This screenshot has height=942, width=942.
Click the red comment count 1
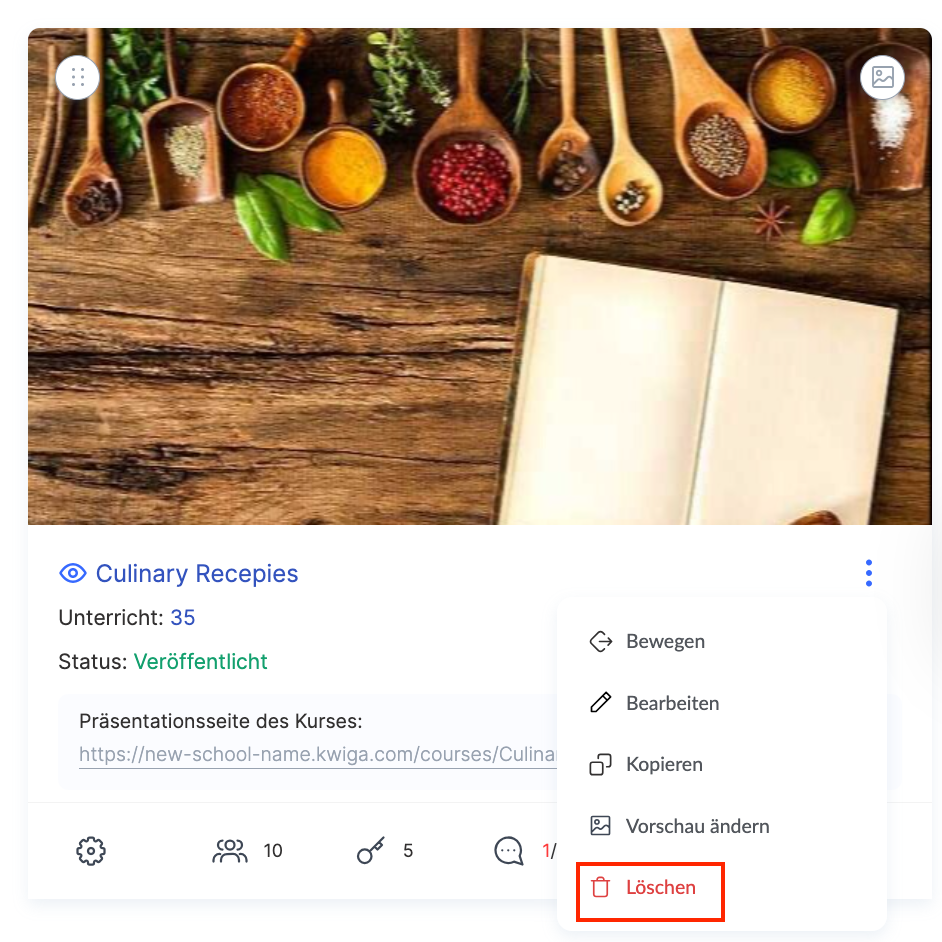tap(546, 851)
